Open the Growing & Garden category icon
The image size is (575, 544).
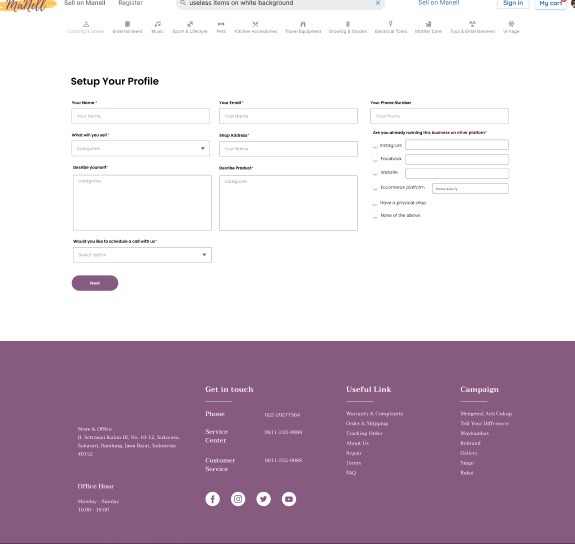point(348,24)
